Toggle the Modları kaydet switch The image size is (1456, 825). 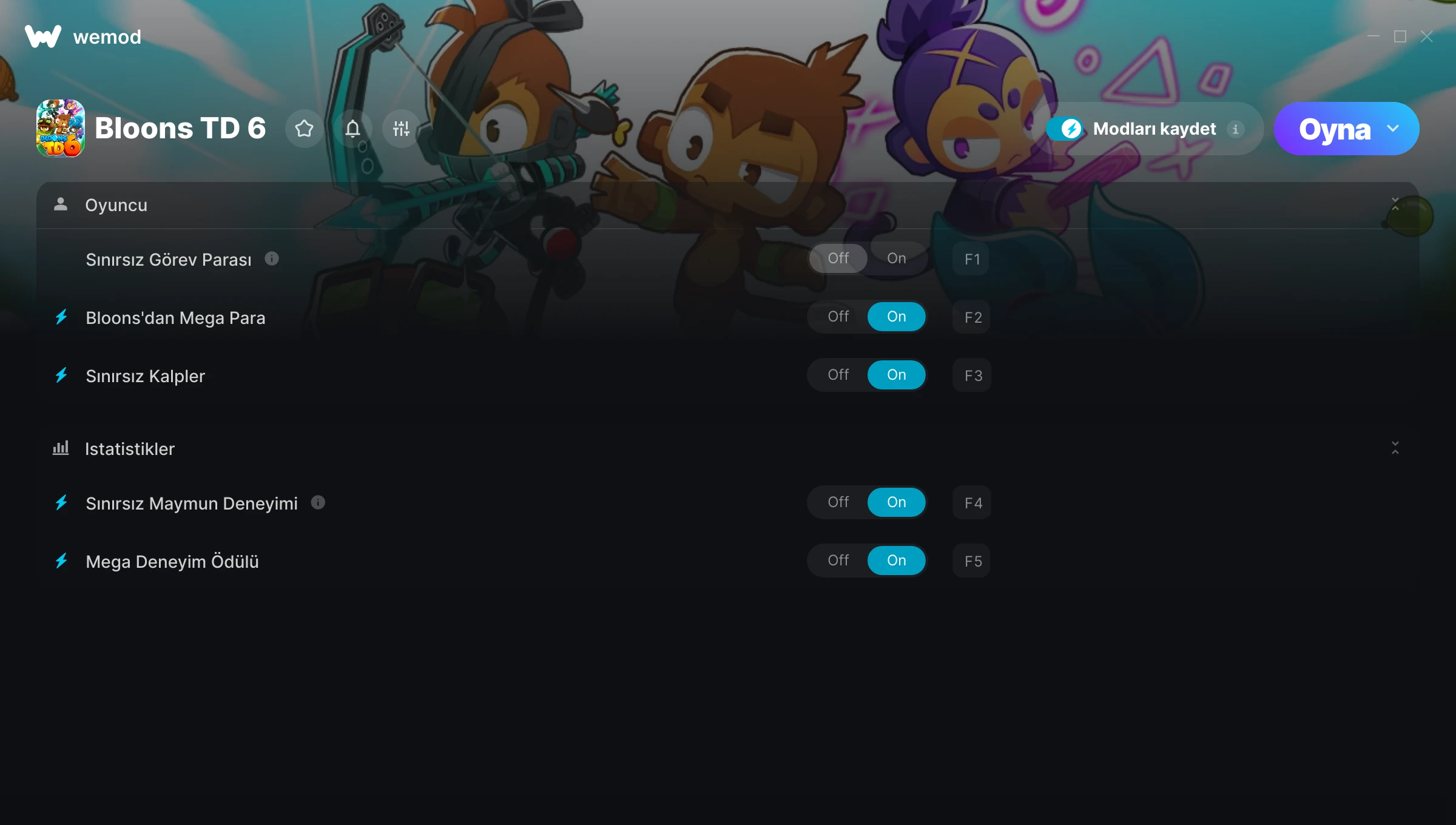click(x=1065, y=129)
